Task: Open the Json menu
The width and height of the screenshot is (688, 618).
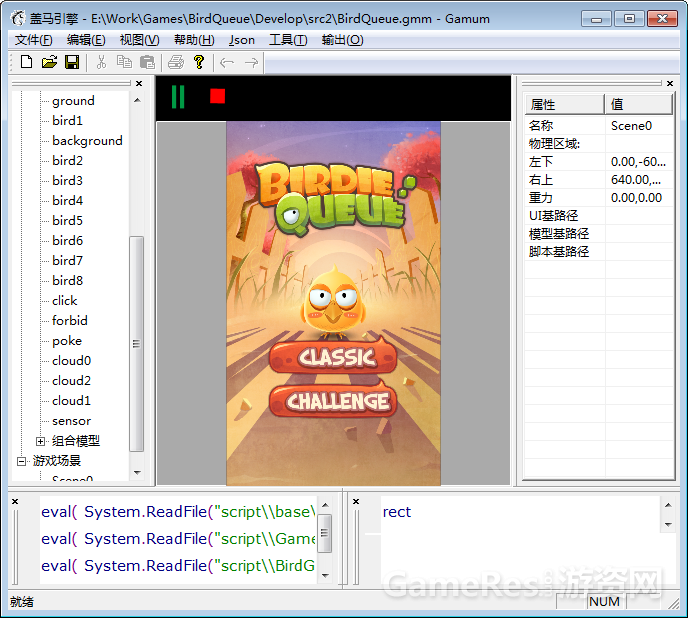Action: point(242,40)
